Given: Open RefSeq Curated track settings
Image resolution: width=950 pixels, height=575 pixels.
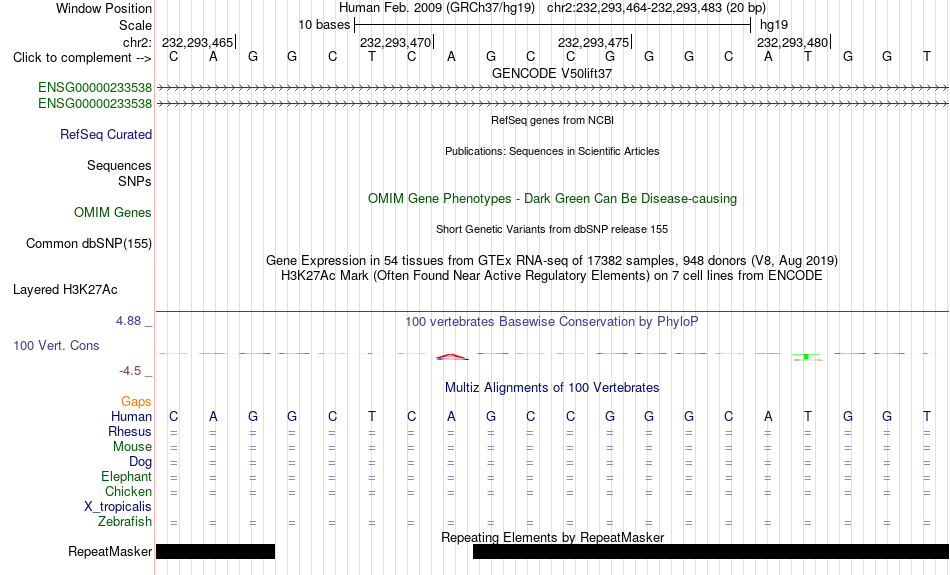Looking at the screenshot, I should pos(105,135).
